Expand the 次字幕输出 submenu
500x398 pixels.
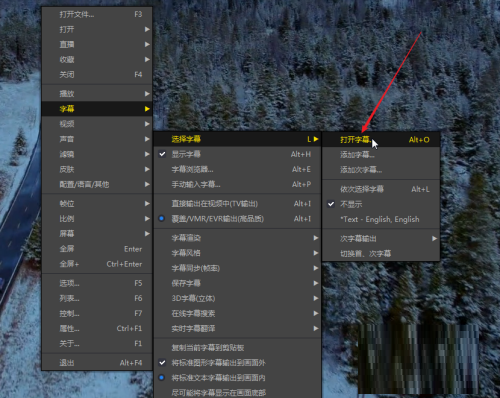click(381, 239)
